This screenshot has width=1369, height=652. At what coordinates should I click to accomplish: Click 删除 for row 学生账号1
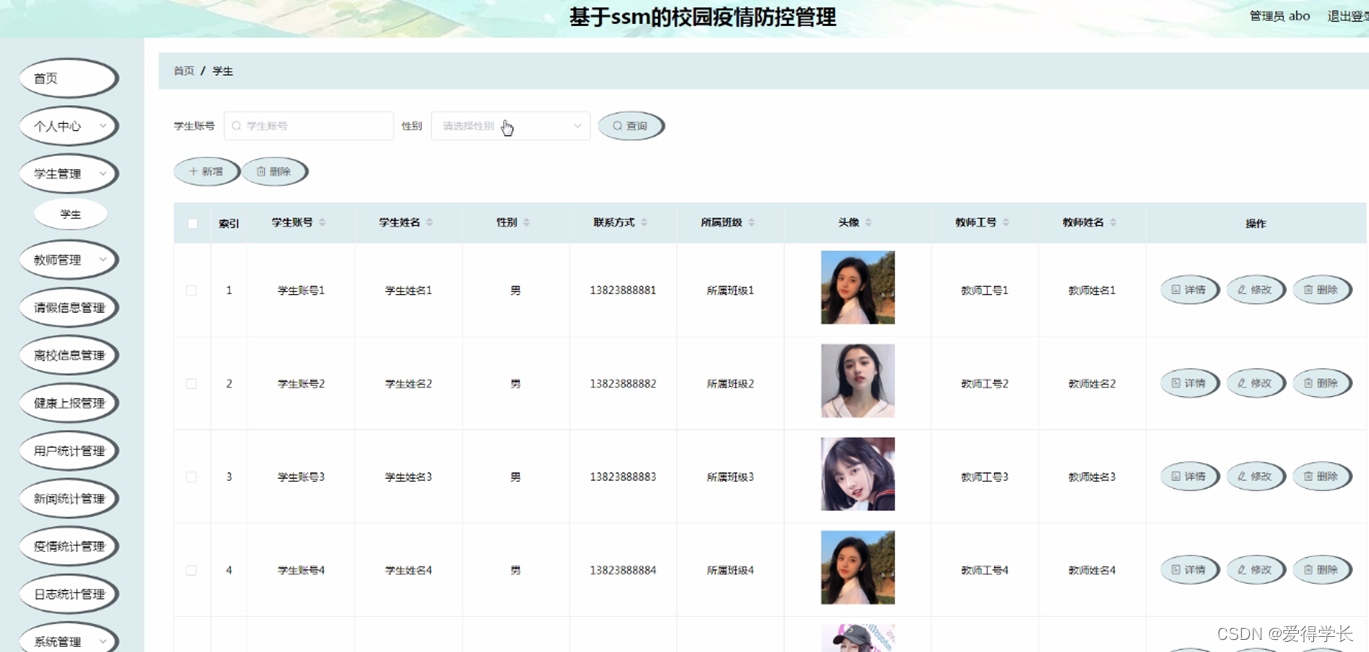click(1322, 290)
